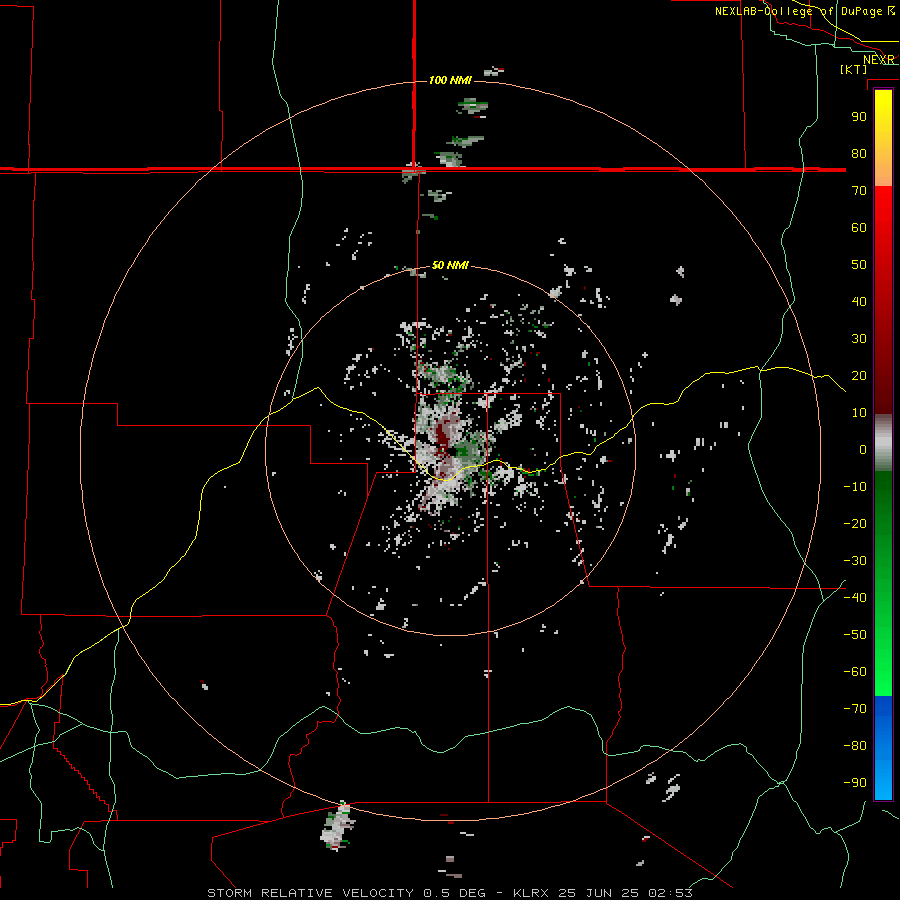Click the "20" value on the velocity scale
The image size is (900, 900).
pos(859,375)
